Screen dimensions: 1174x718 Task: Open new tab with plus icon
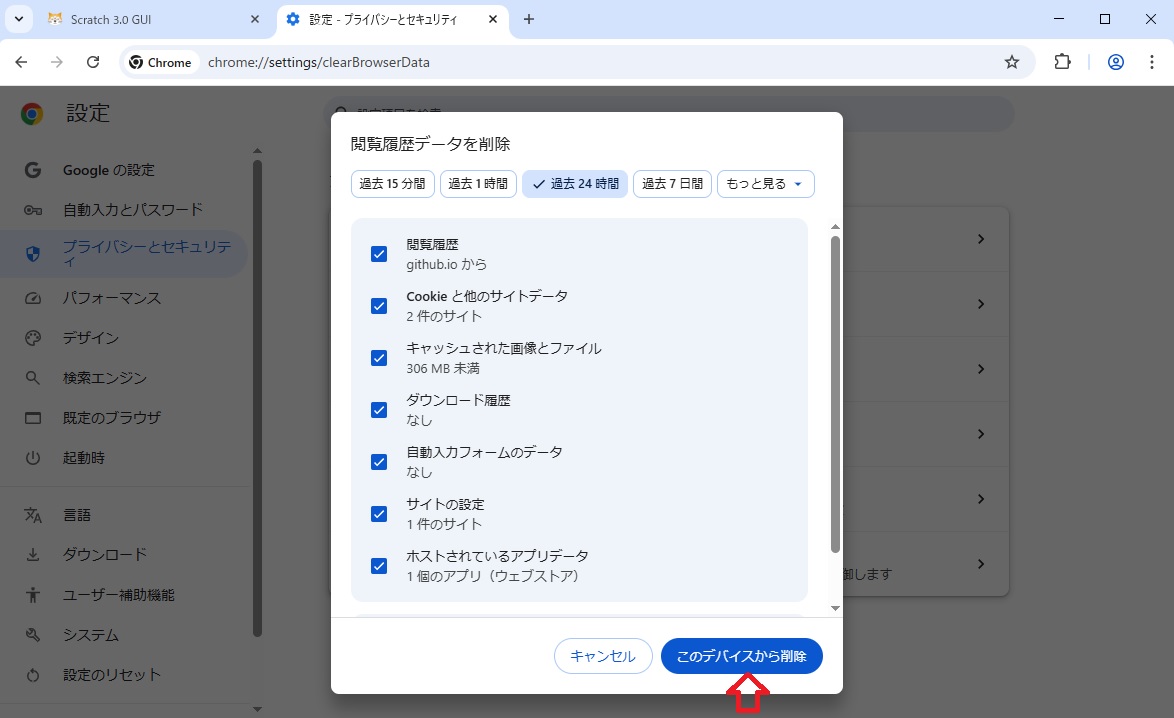[x=529, y=19]
